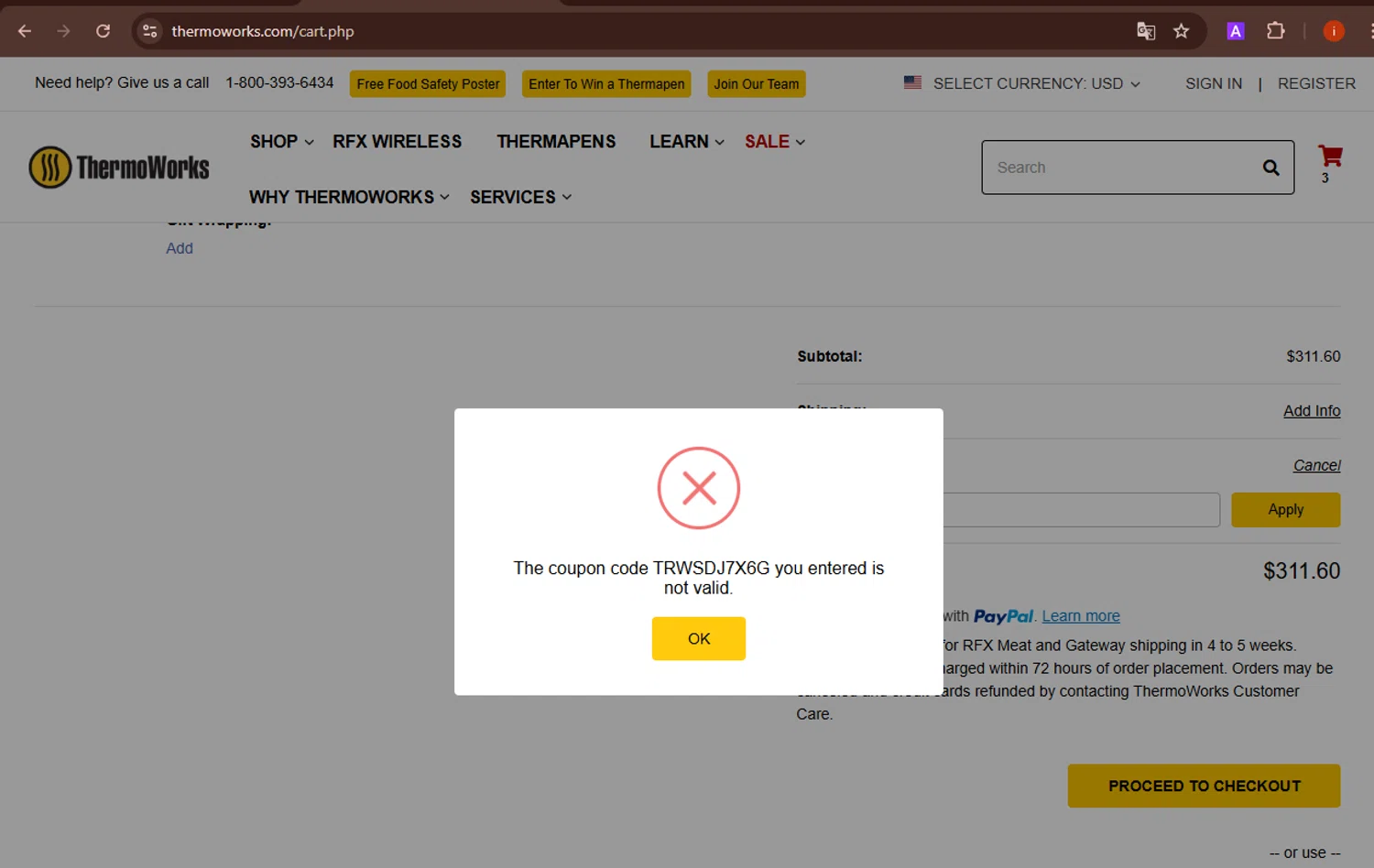The height and width of the screenshot is (868, 1374).
Task: Open the purple A extension
Action: 1236,31
